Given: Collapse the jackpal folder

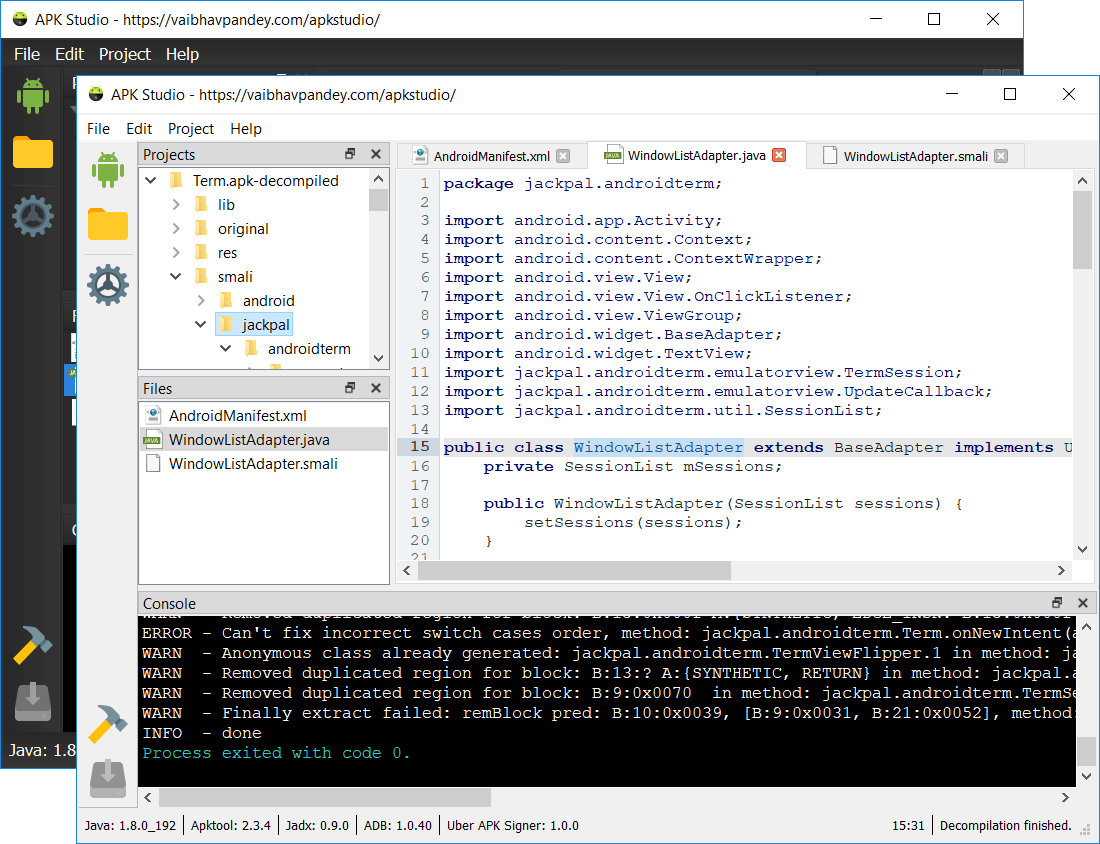Looking at the screenshot, I should click(x=200, y=324).
